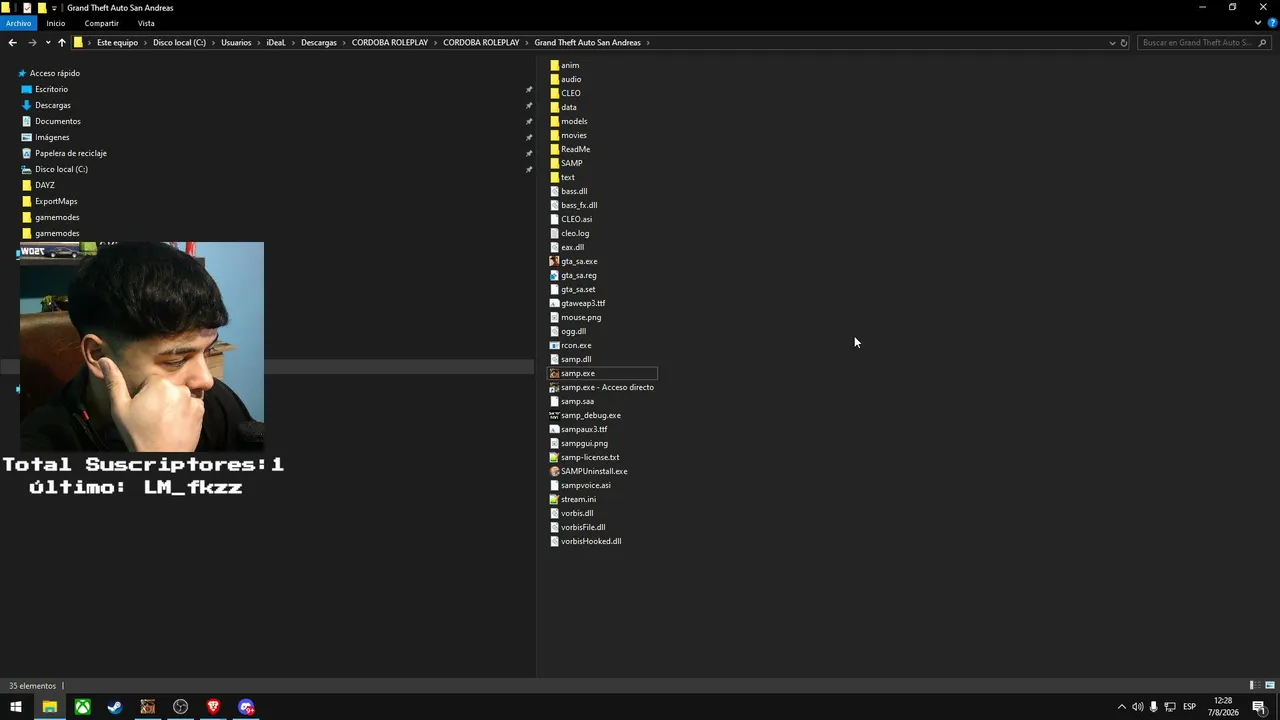Select the sampgui.png file
Screen dimensions: 1280x720
tap(584, 443)
